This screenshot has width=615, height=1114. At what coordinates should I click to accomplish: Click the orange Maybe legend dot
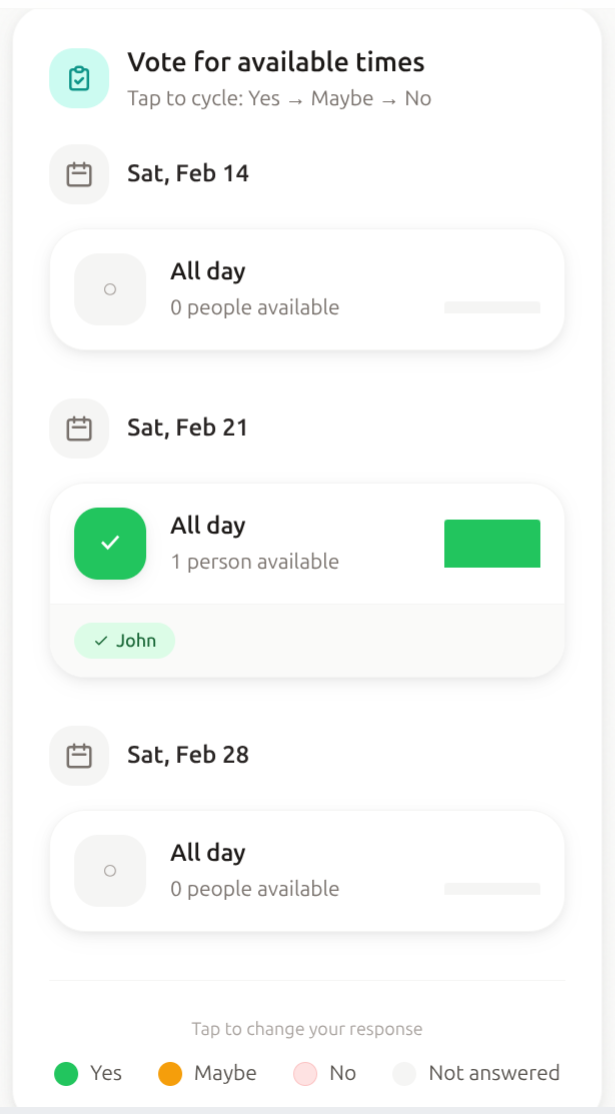point(170,1074)
